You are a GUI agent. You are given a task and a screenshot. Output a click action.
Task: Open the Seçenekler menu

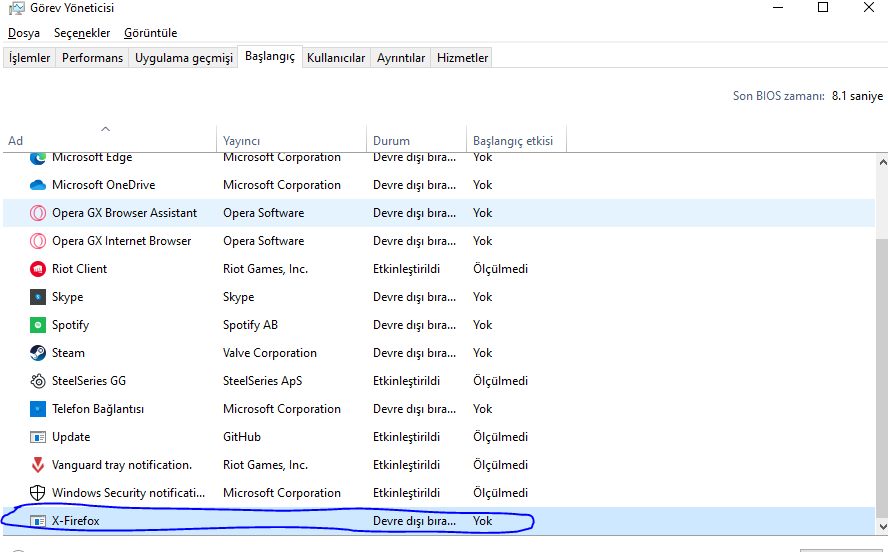tap(82, 33)
